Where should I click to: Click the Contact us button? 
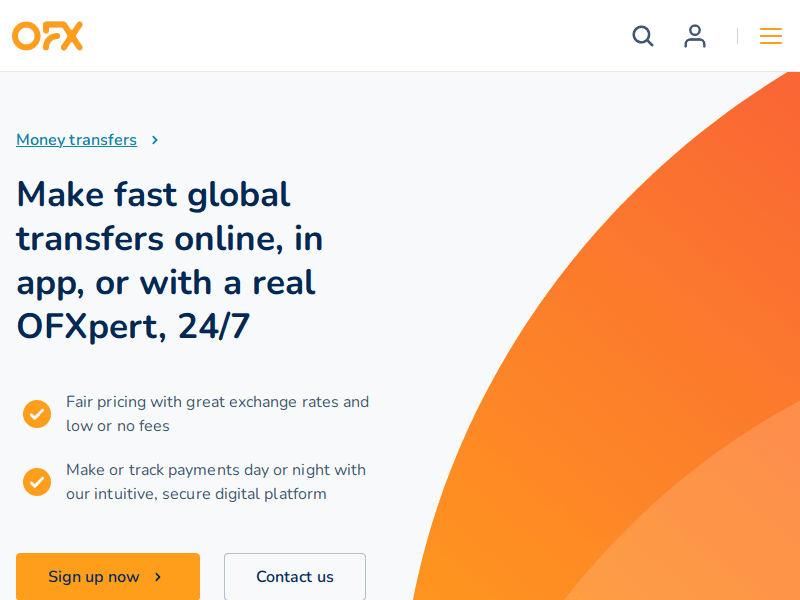pos(295,577)
